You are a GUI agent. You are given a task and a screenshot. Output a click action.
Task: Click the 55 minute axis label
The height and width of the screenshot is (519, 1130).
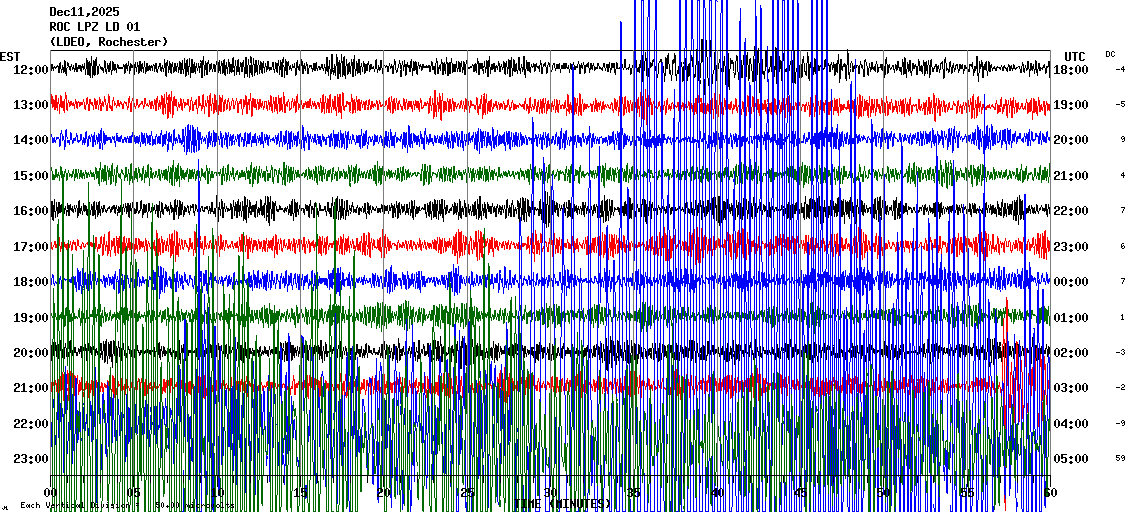point(967,493)
